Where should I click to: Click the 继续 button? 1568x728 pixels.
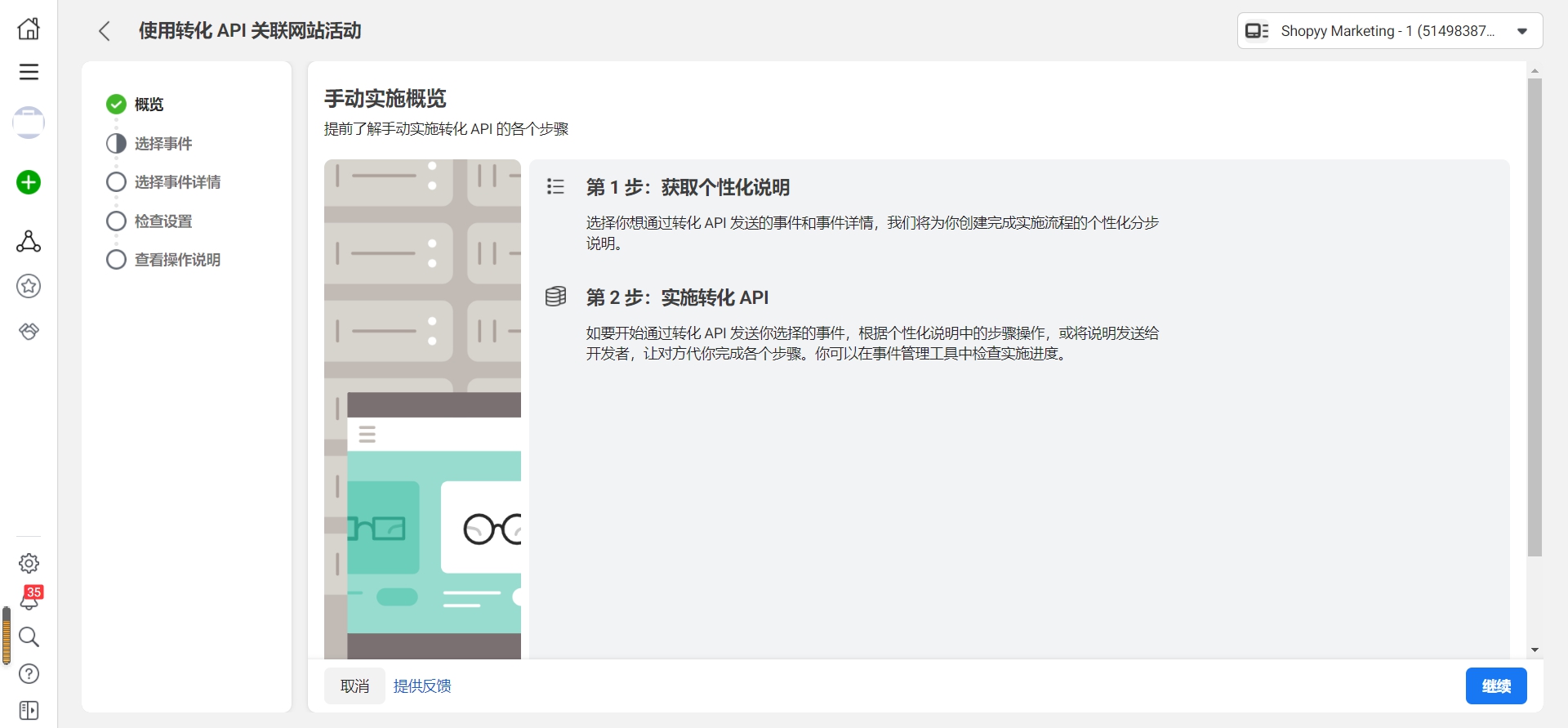[x=1495, y=686]
